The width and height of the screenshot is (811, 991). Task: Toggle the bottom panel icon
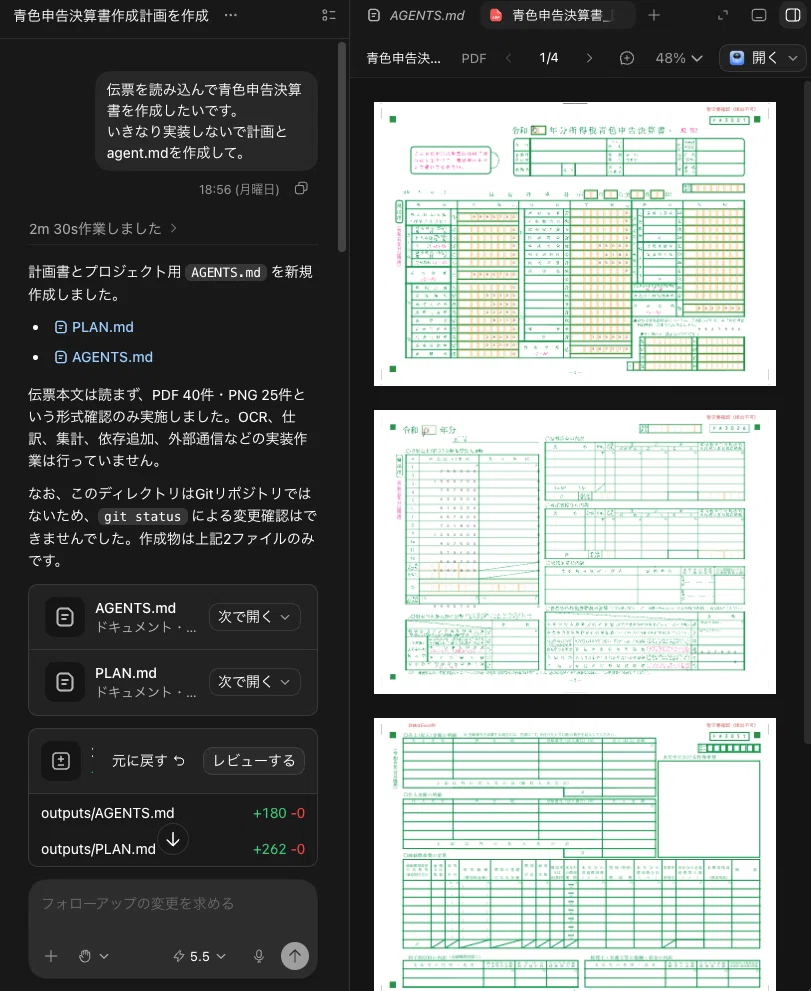759,15
